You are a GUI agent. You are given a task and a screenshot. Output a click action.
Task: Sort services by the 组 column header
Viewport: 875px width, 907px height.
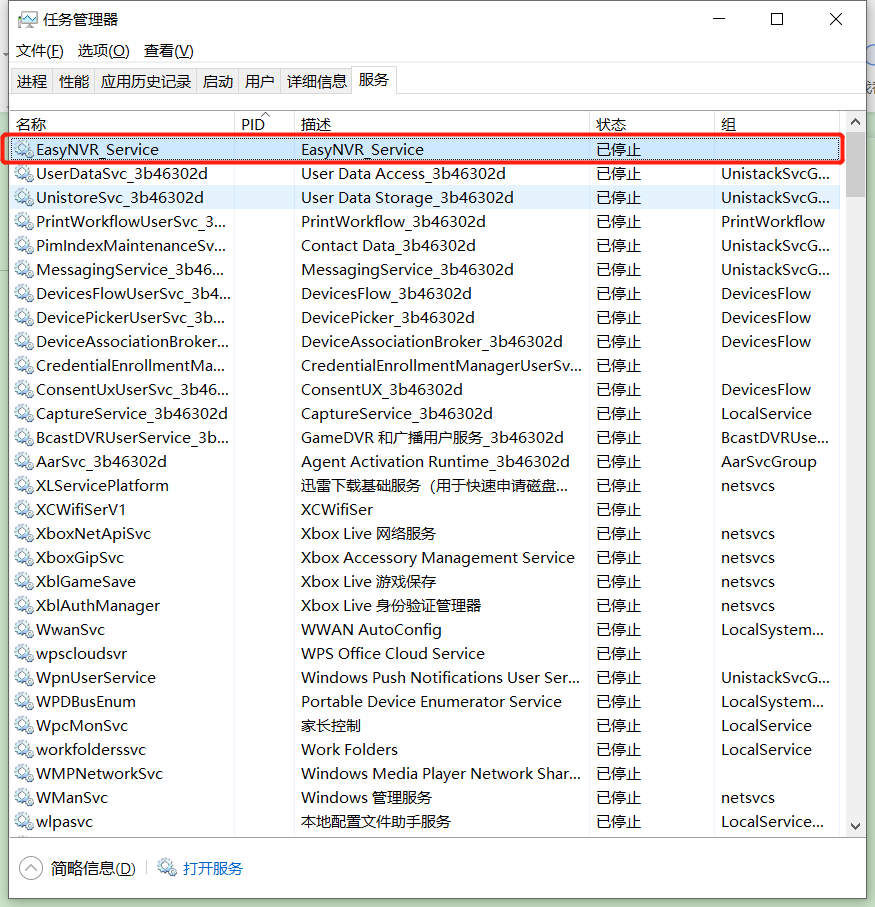[777, 124]
